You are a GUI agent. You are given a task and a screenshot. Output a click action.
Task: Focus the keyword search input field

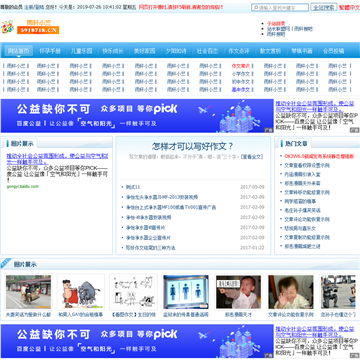coord(280,7)
